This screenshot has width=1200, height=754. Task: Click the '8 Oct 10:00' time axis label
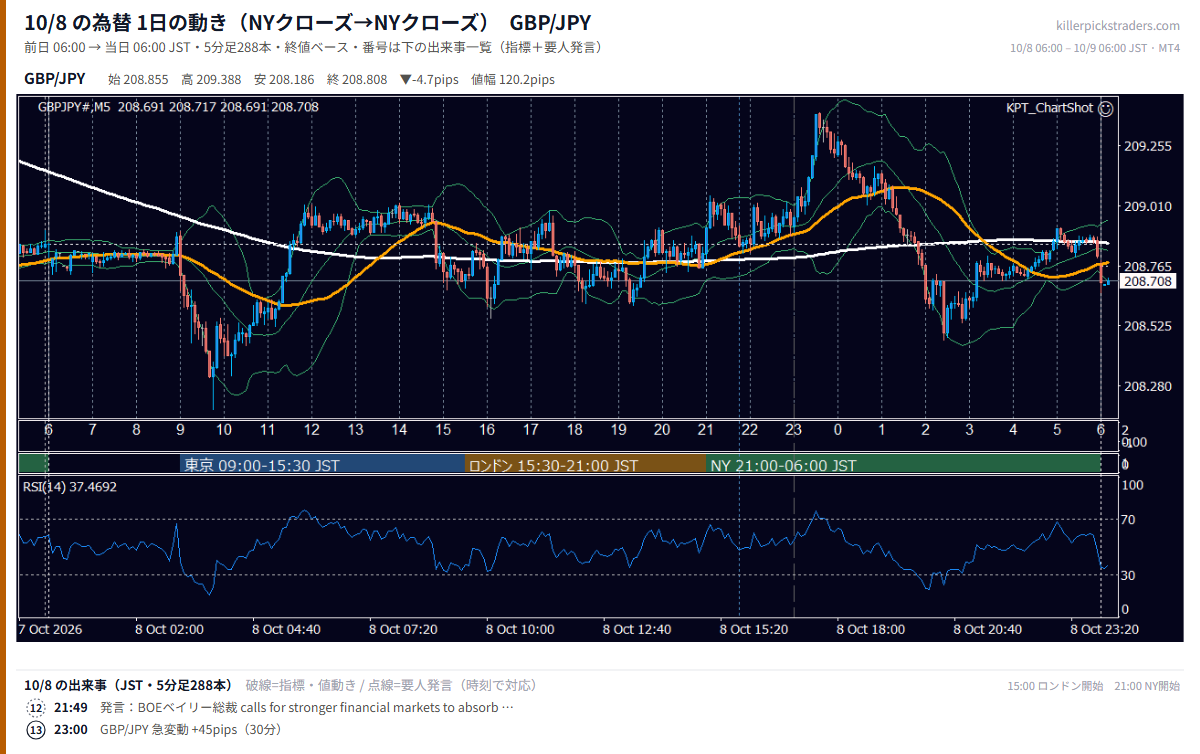(x=520, y=629)
